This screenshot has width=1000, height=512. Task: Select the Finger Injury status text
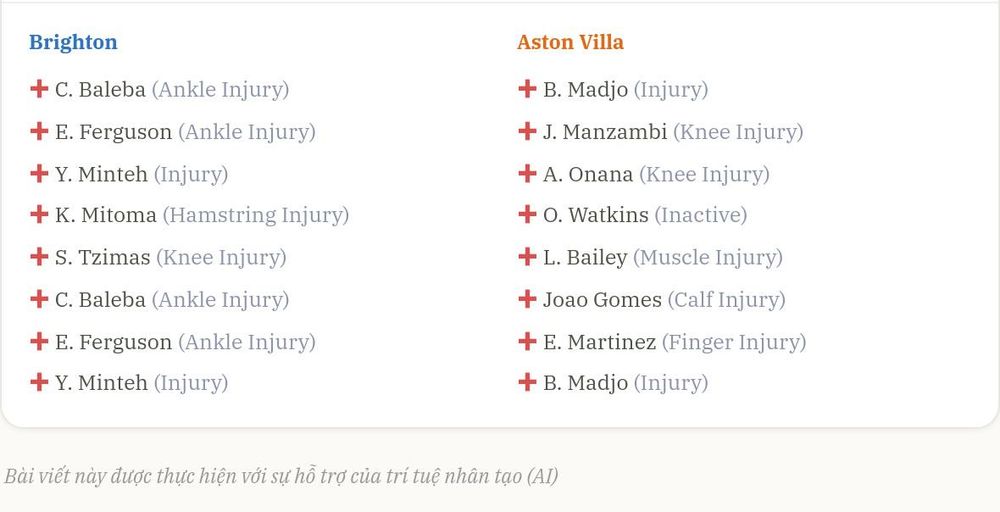(x=734, y=342)
